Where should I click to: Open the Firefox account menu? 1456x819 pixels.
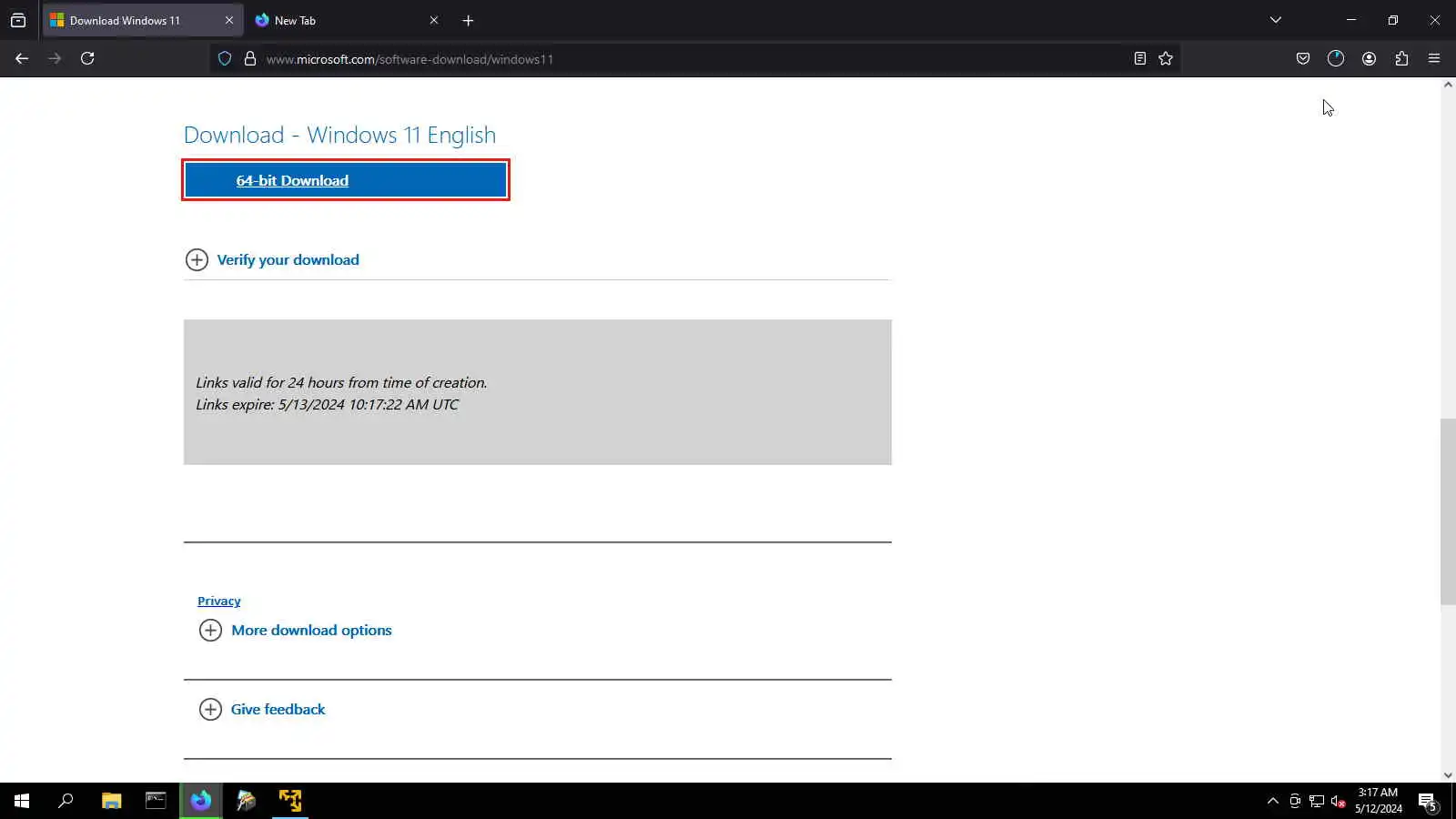pos(1369,58)
